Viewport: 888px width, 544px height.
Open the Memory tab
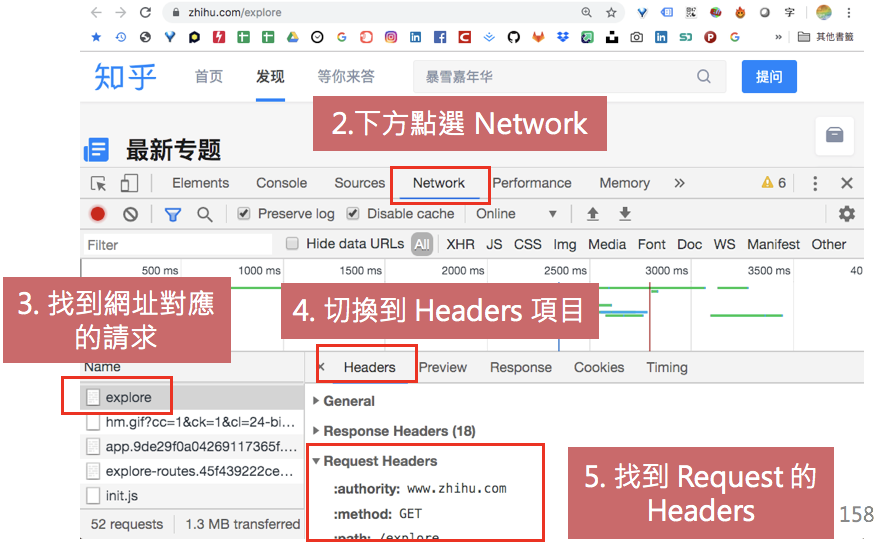coord(625,183)
